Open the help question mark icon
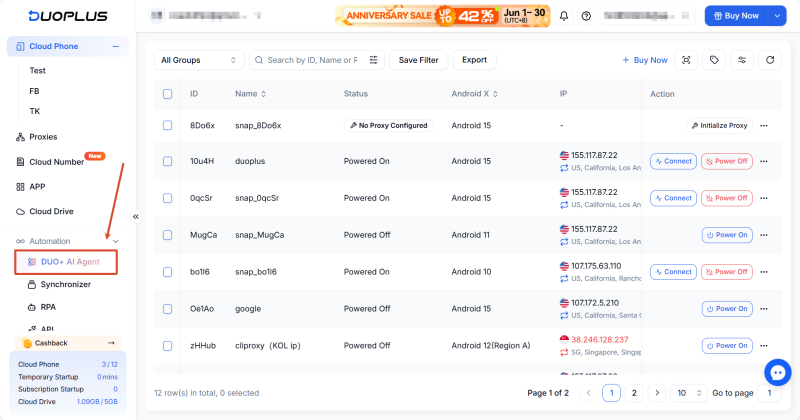Viewport: 800px width, 420px height. 586,16
